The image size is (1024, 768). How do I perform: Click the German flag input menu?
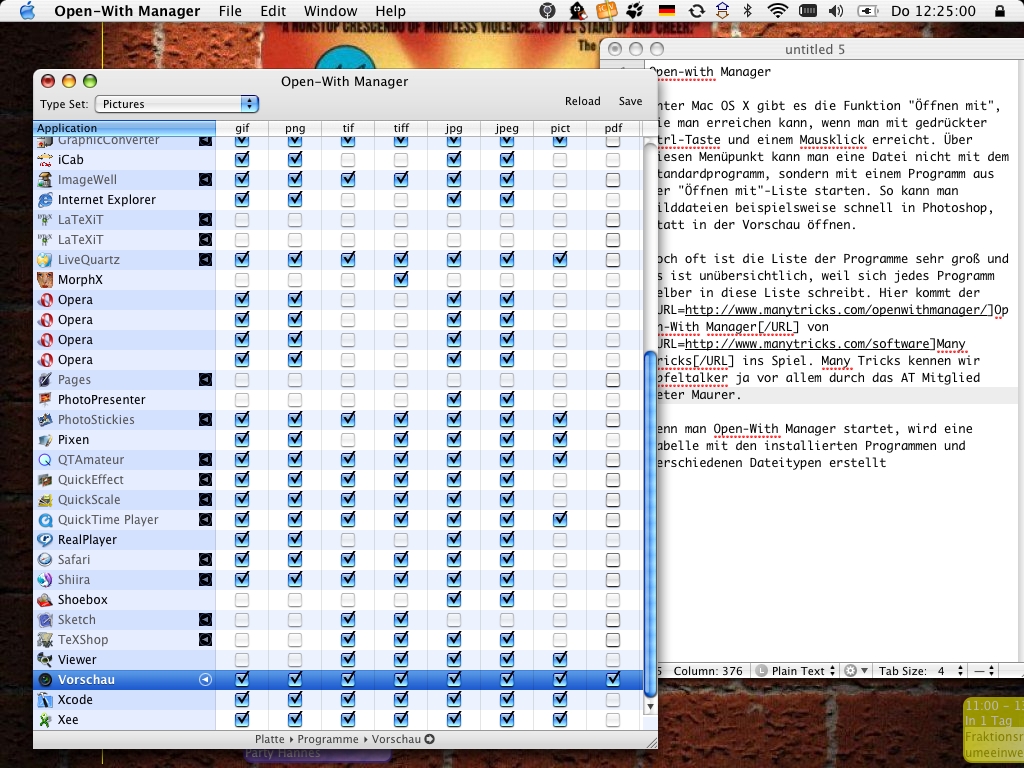click(x=667, y=10)
